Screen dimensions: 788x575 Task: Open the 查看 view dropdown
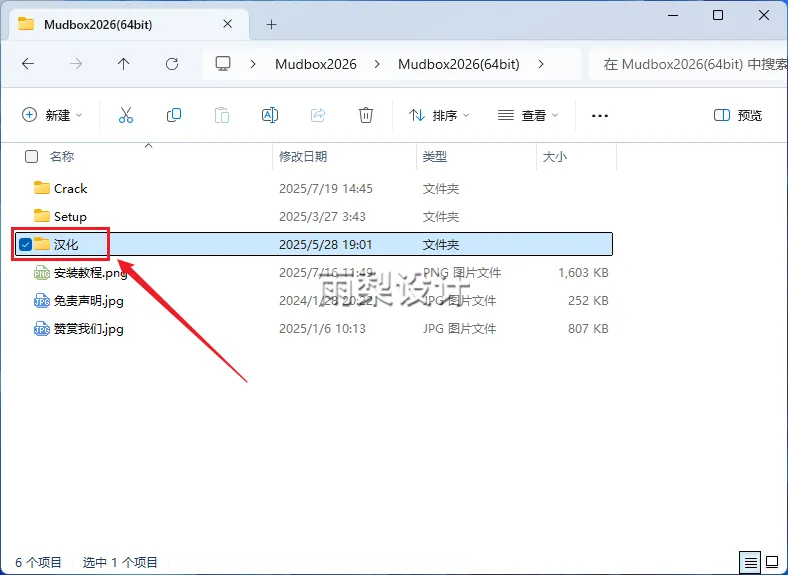pos(528,115)
